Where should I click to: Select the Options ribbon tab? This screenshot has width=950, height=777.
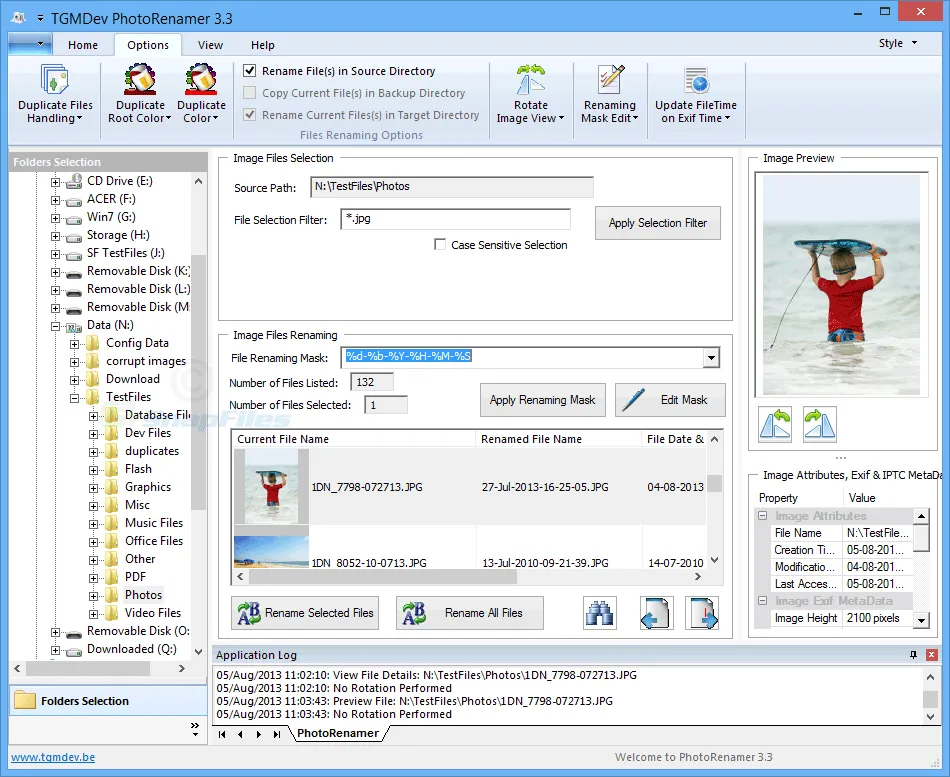(x=148, y=45)
